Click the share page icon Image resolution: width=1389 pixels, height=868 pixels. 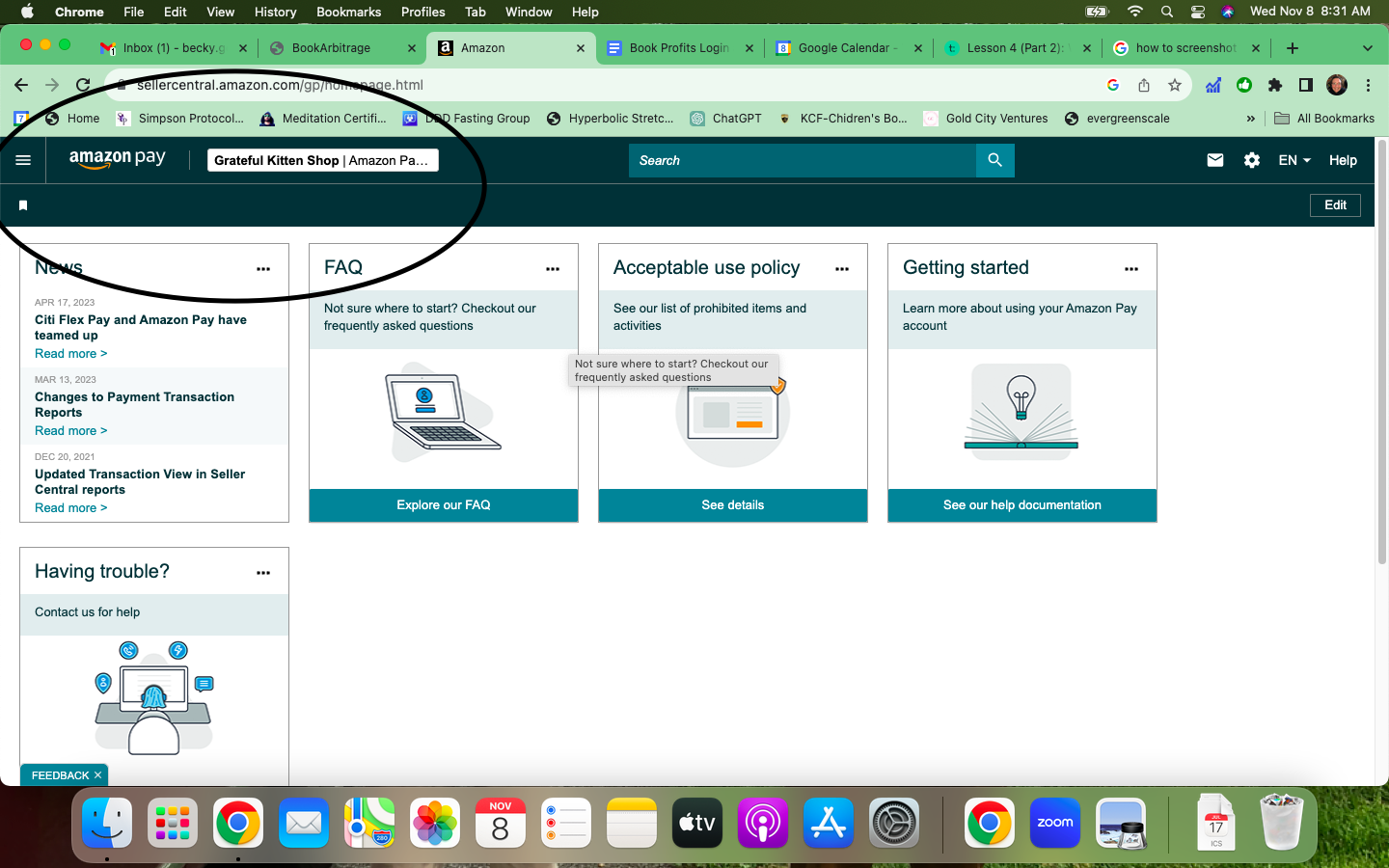1144,85
